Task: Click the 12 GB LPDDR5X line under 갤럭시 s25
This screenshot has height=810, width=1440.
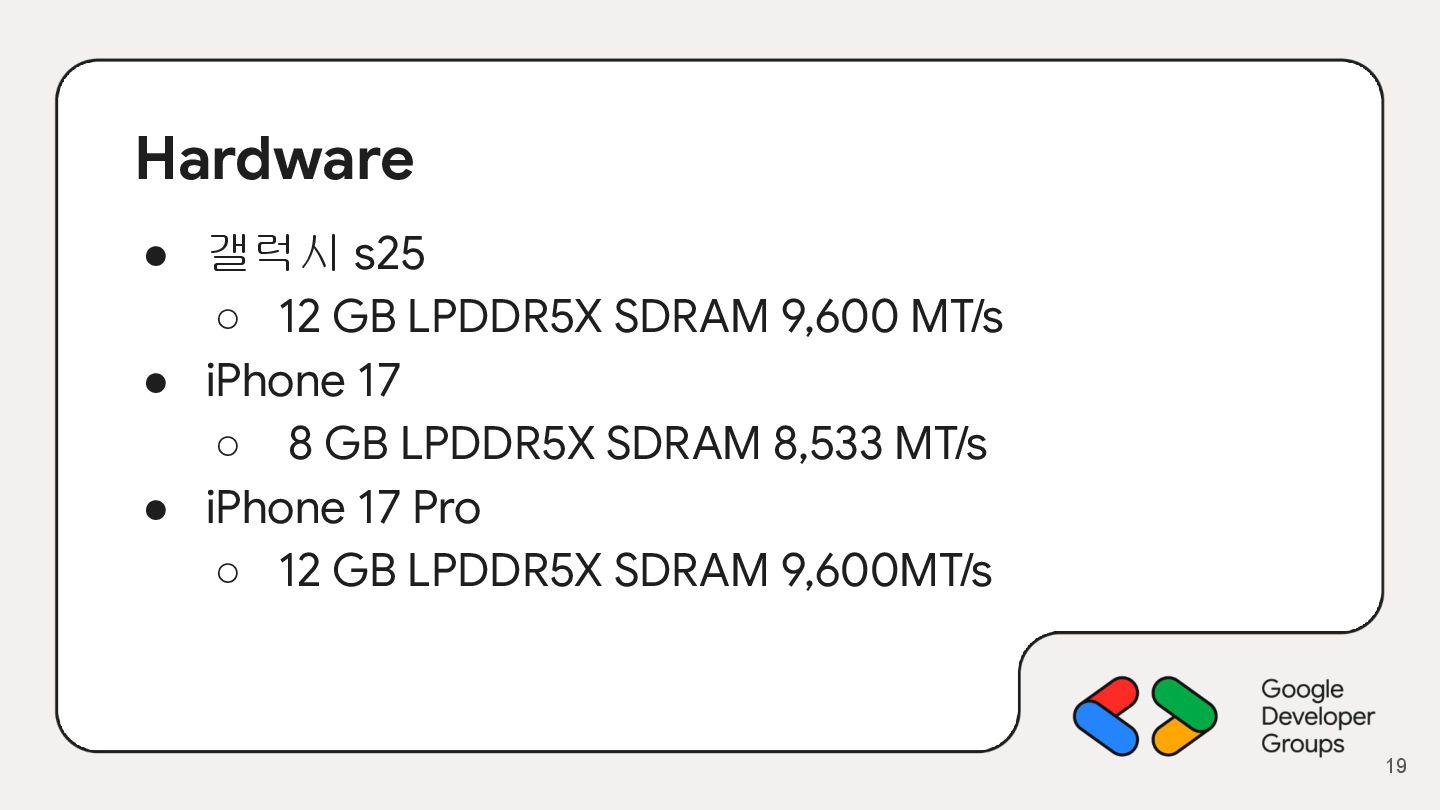Action: [x=640, y=317]
